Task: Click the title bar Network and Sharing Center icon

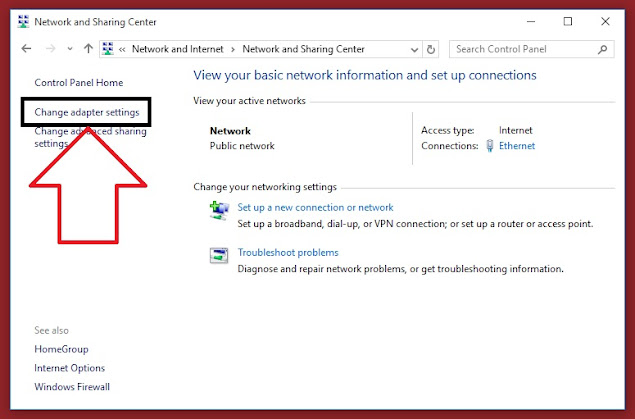Action: point(23,21)
